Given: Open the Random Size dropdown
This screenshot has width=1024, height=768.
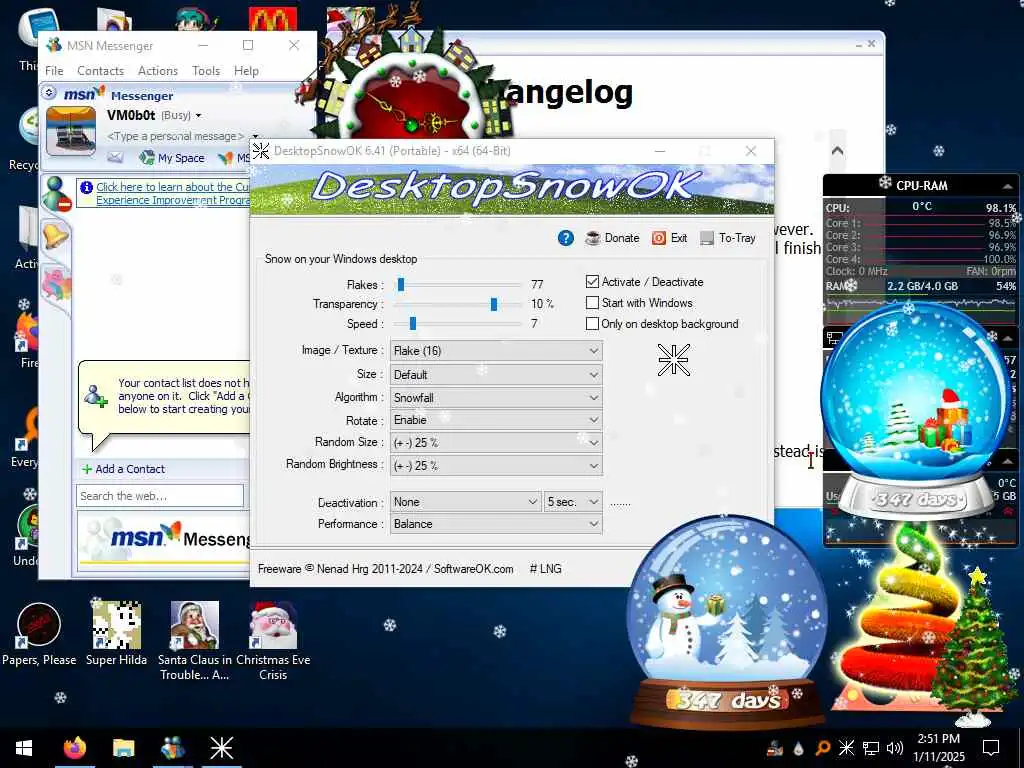Looking at the screenshot, I should pos(496,442).
